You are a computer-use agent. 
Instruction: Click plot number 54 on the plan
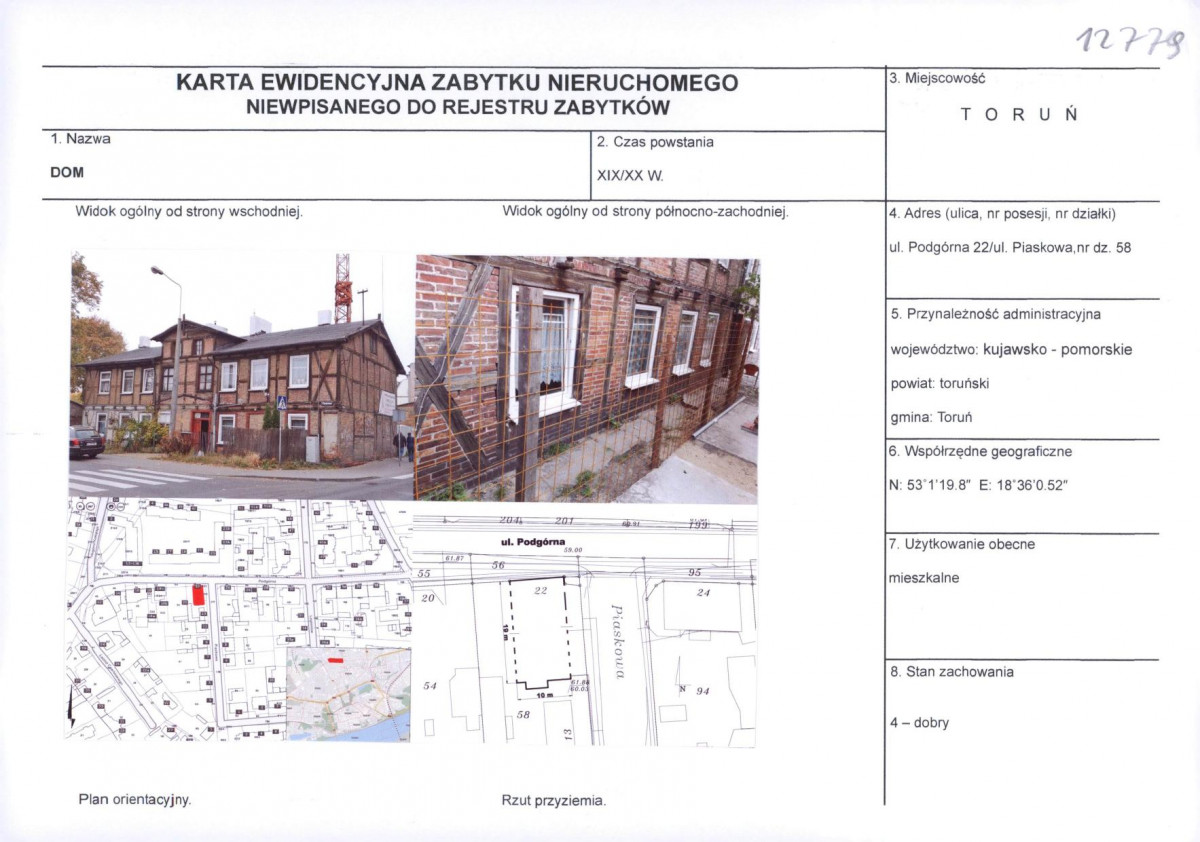tap(431, 686)
